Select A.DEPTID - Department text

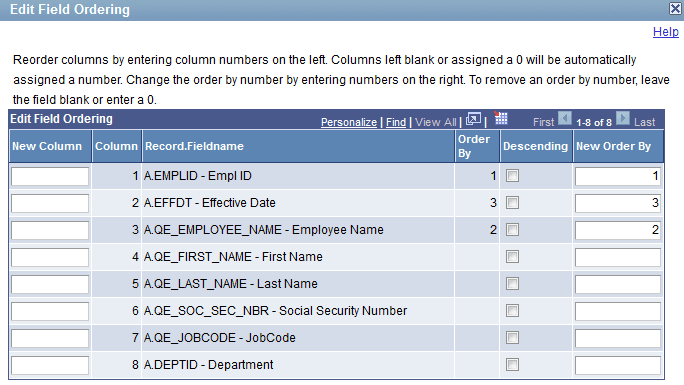[x=209, y=365]
